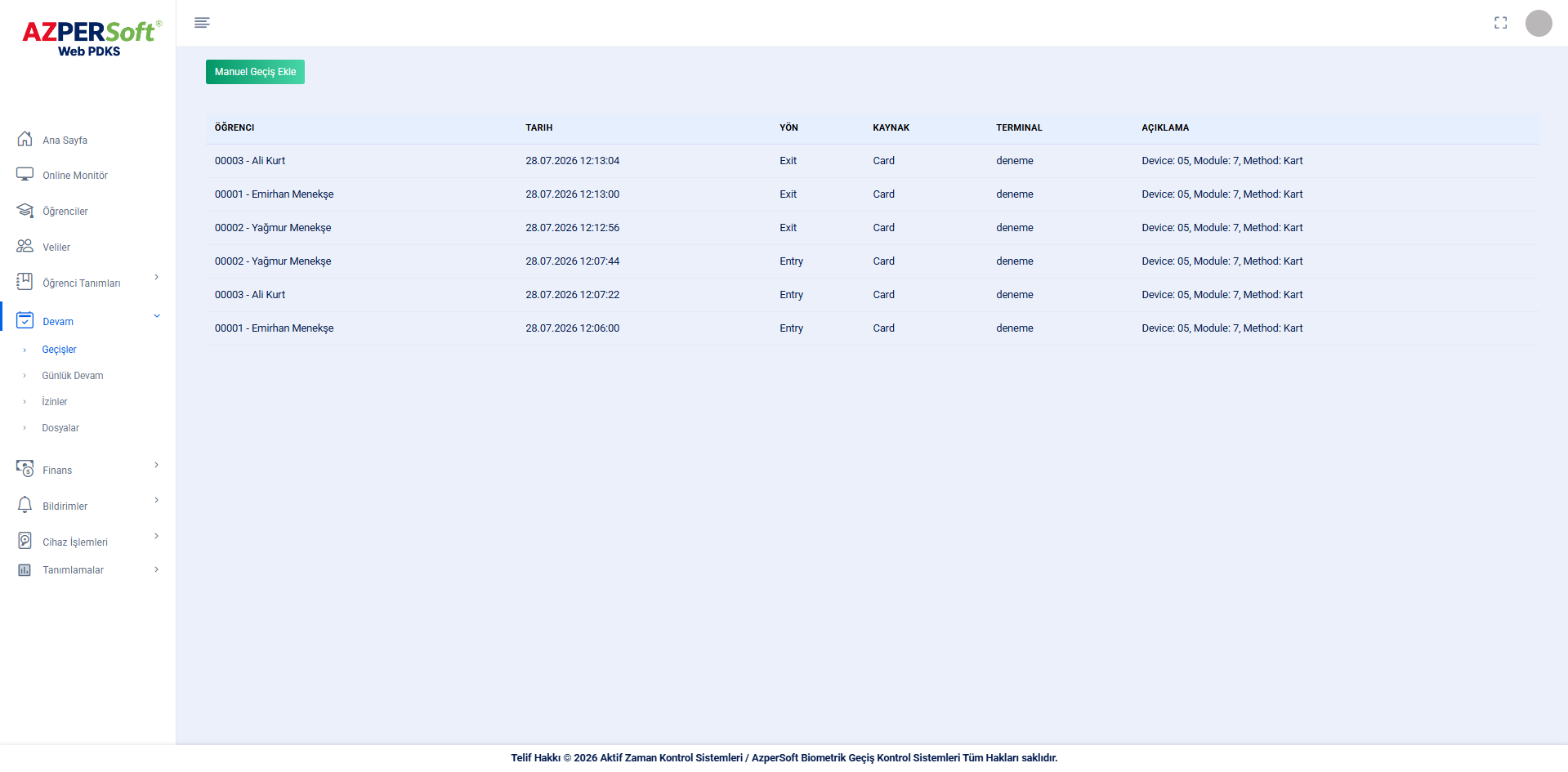Click the Veliler people icon
The image size is (1568, 772).
tap(25, 246)
